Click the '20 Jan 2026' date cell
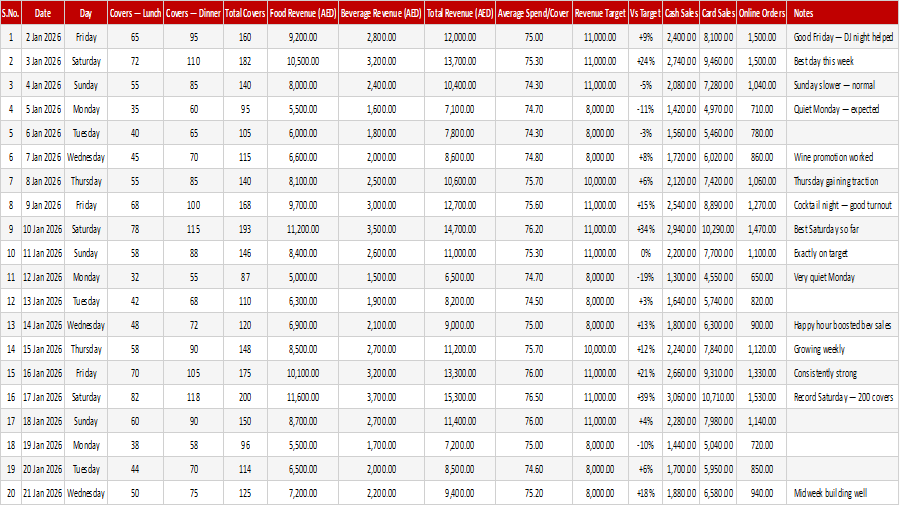This screenshot has height=529, width=900. pyautogui.click(x=43, y=469)
